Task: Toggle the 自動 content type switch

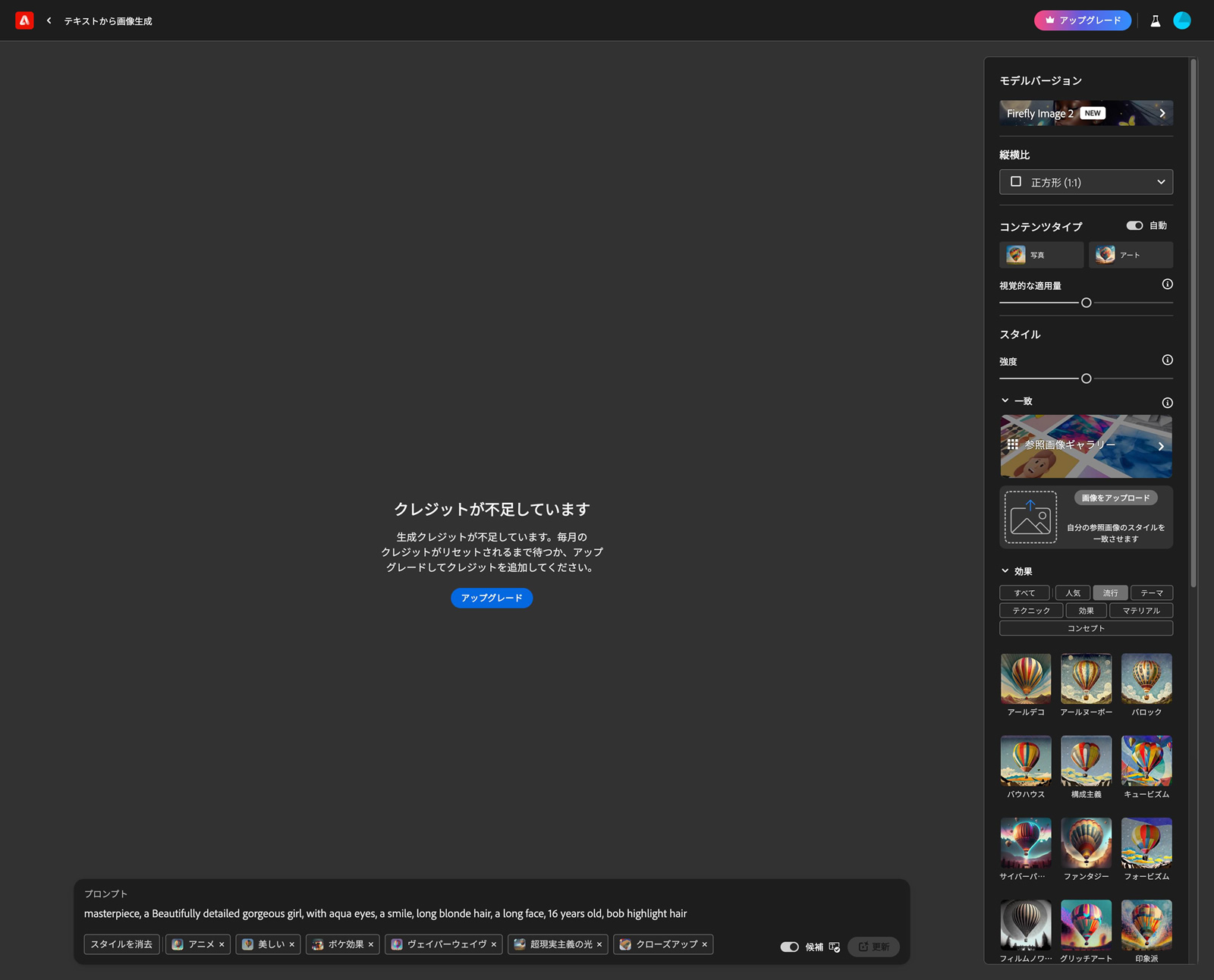Action: (x=1134, y=225)
